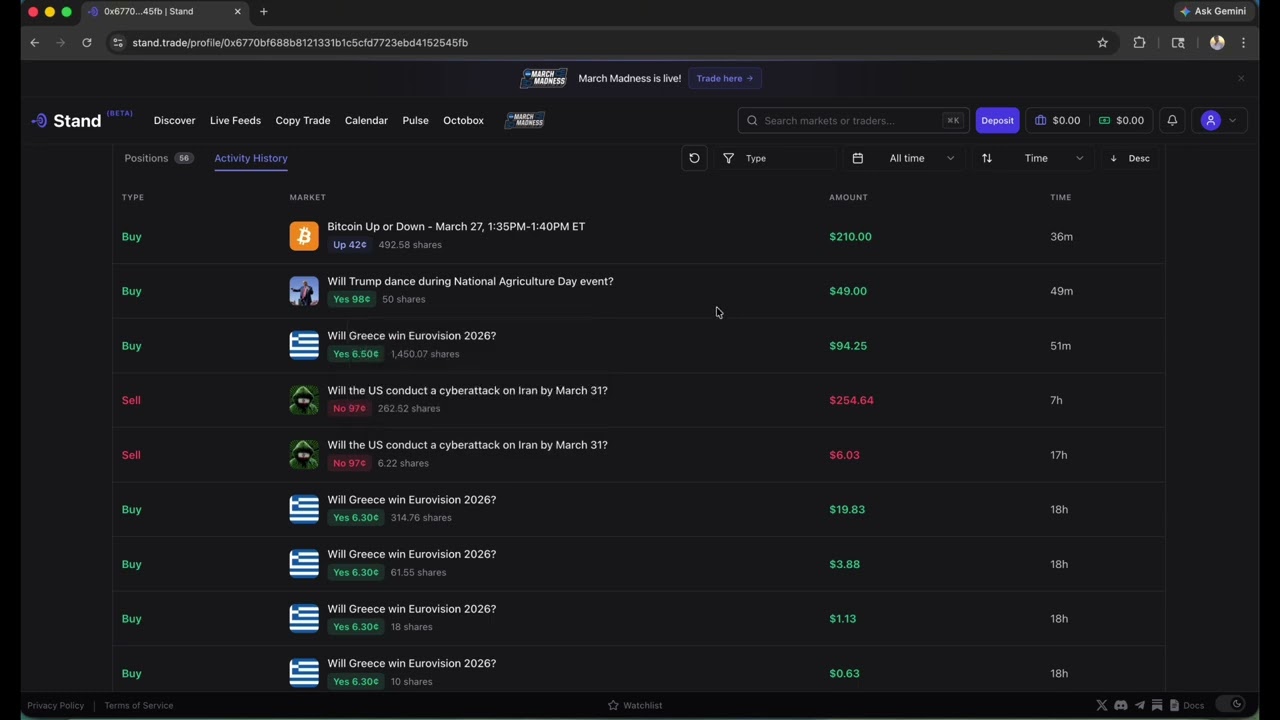The width and height of the screenshot is (1280, 720).
Task: Toggle Desc sort order
Action: pos(1130,158)
